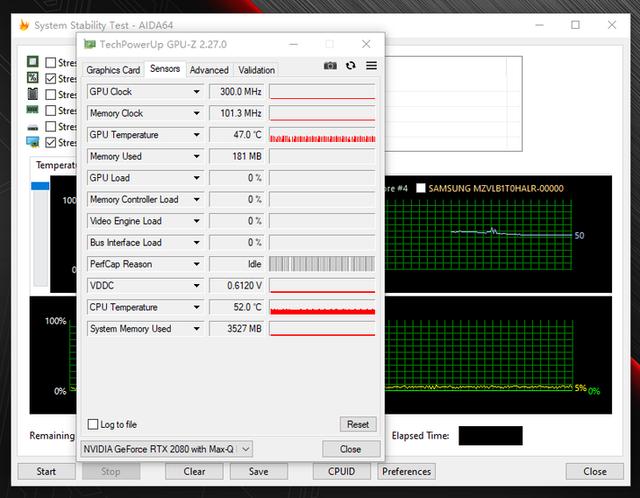Open the GPU-Z hamburger menu
640x498 pixels.
[x=371, y=66]
